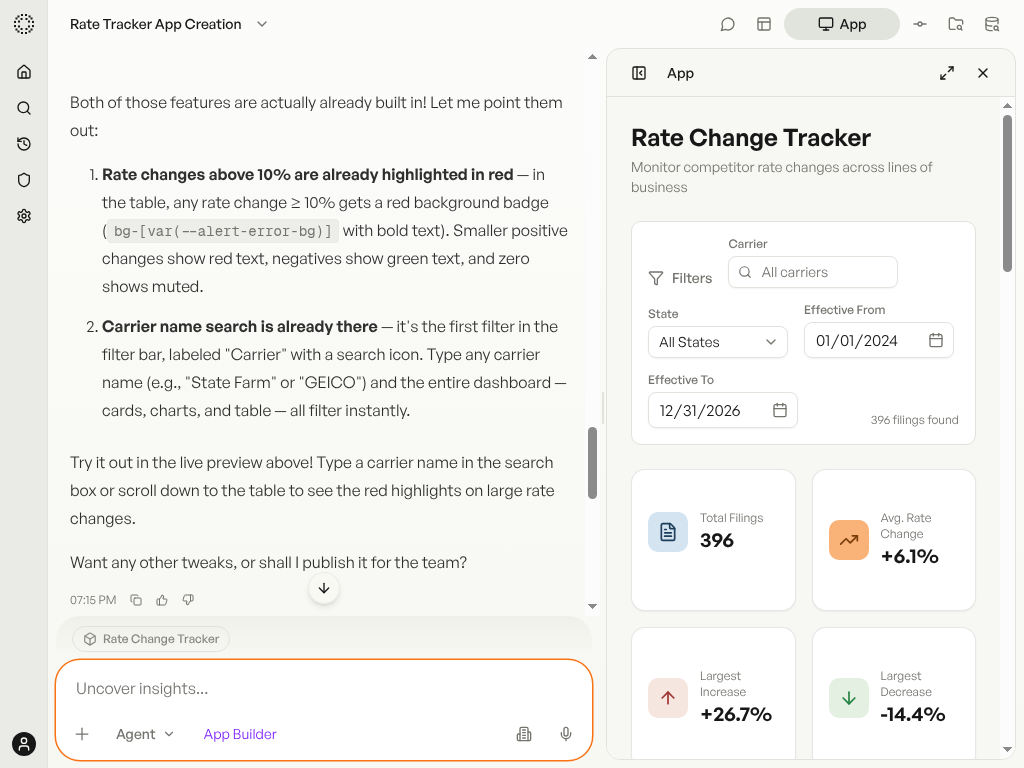1024x768 pixels.
Task: Open the History sidebar icon
Action: coord(24,144)
